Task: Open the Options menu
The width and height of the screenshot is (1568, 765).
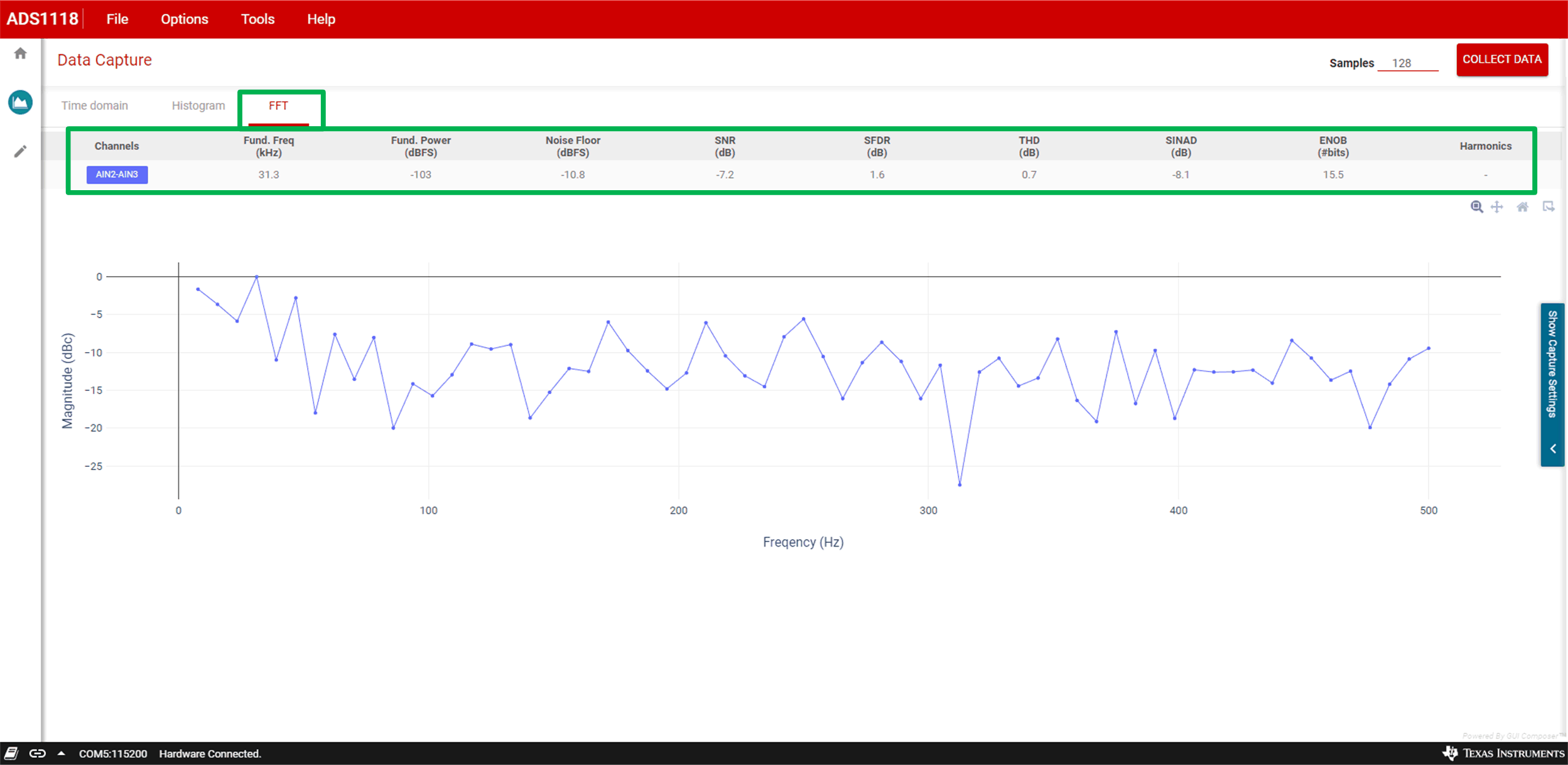Action: (x=184, y=19)
